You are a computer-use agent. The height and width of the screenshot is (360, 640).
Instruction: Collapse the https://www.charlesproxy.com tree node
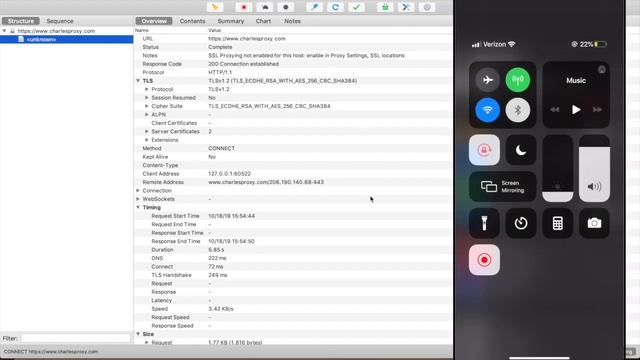tap(4, 31)
